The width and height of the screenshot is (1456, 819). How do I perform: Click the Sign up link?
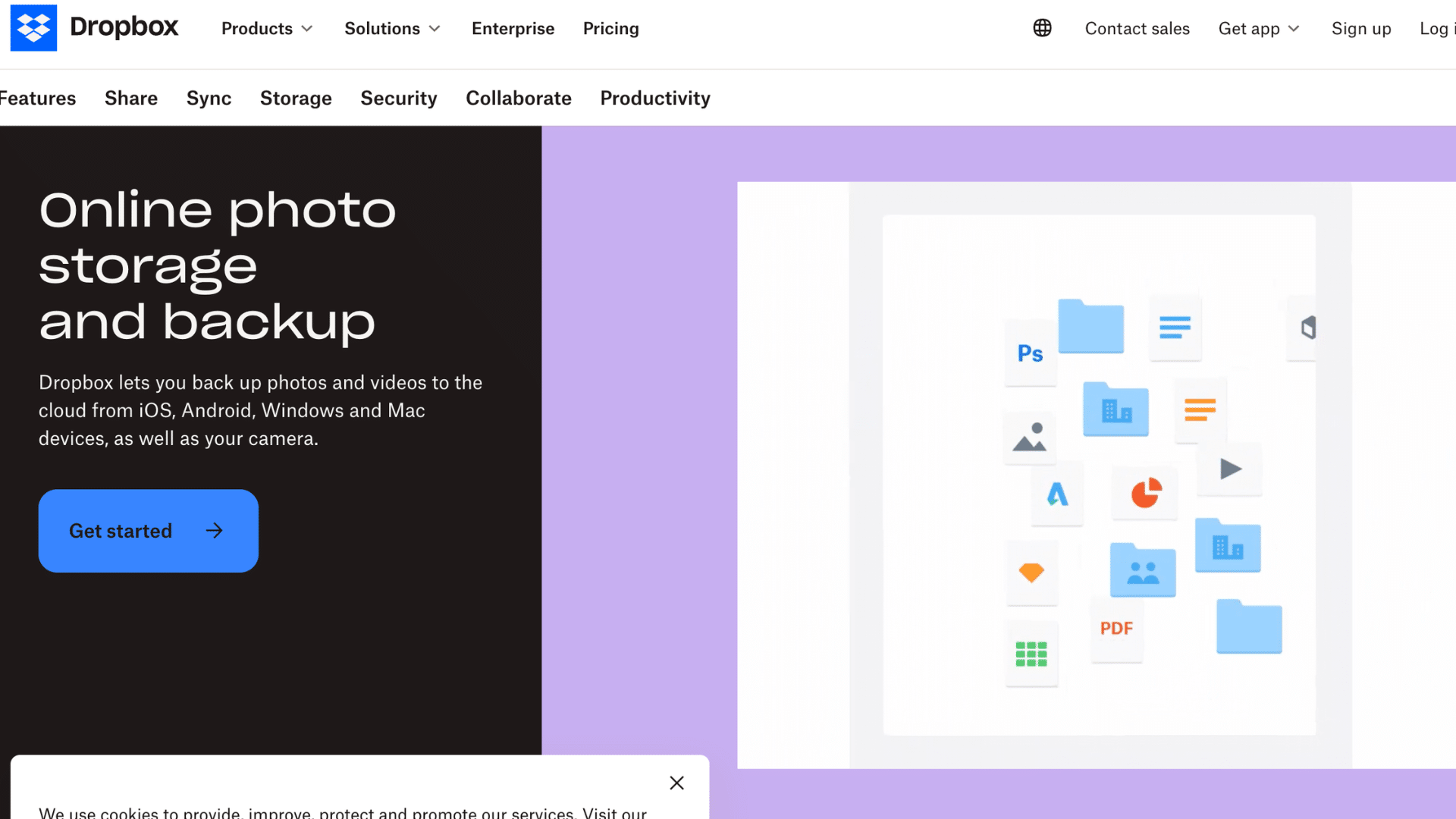pyautogui.click(x=1361, y=28)
